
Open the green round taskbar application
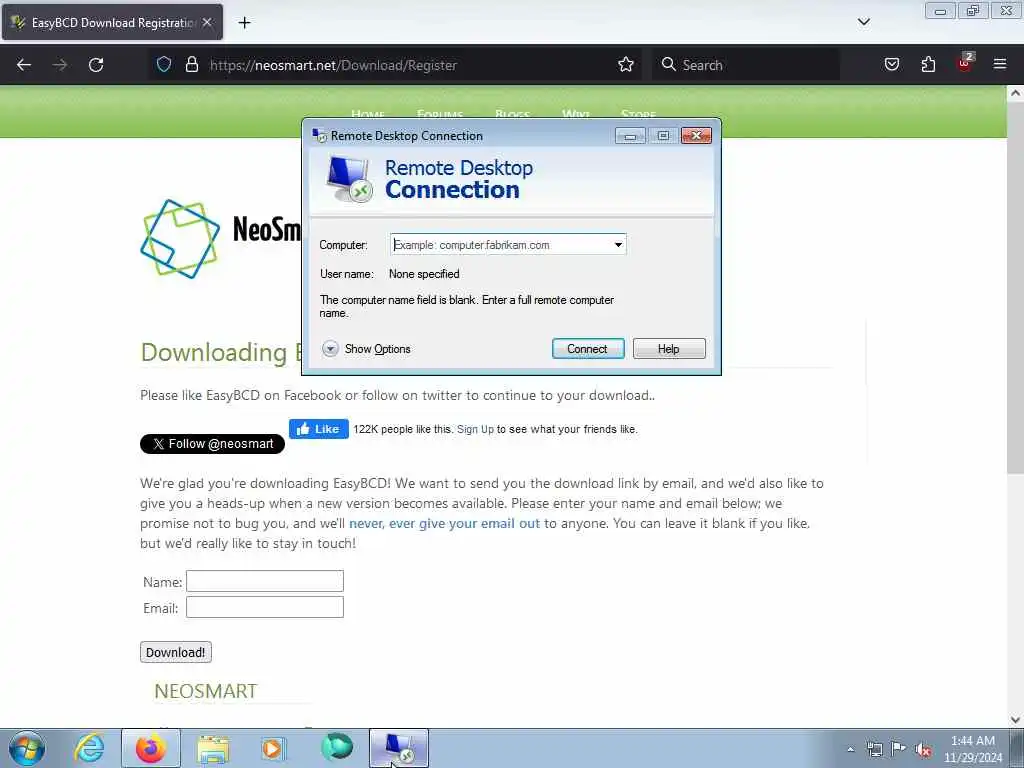pos(337,747)
